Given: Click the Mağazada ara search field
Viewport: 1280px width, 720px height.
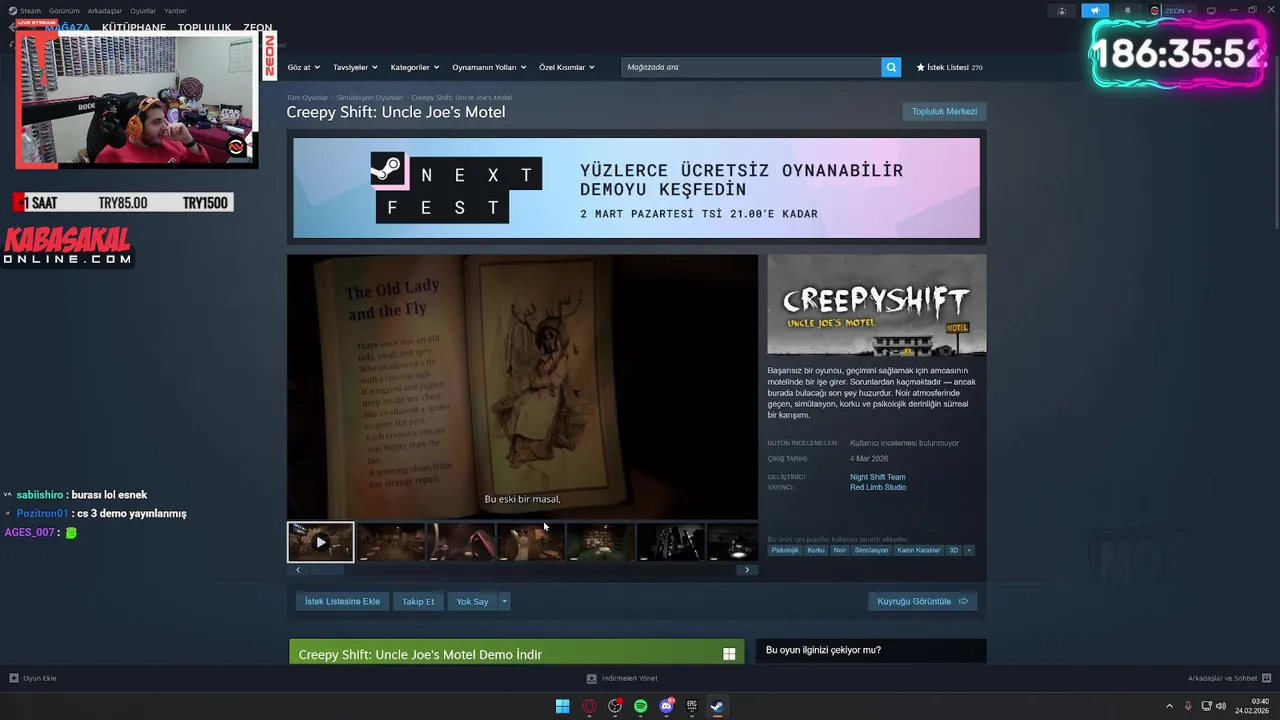Looking at the screenshot, I should [x=750, y=67].
